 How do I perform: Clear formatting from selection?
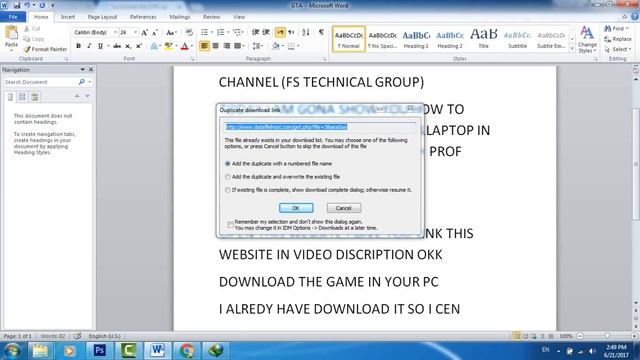[x=189, y=32]
